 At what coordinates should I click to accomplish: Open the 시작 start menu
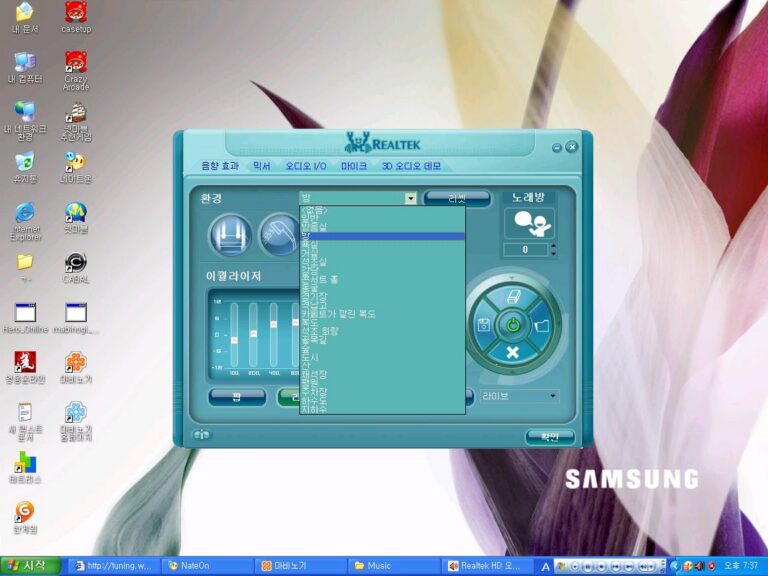30,566
